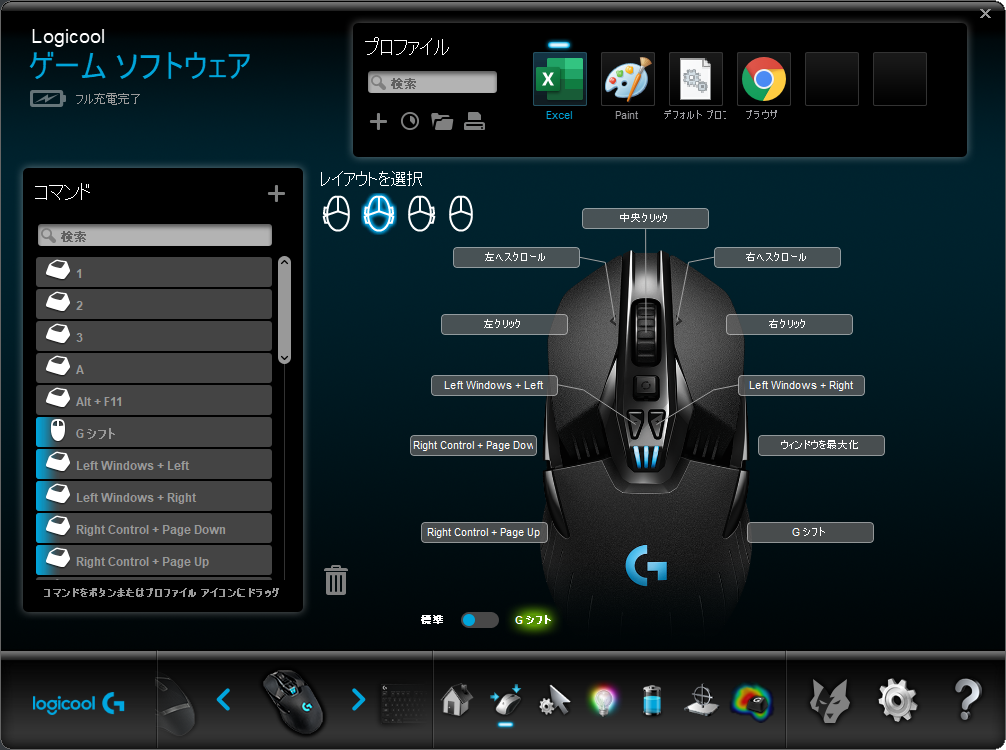The height and width of the screenshot is (750, 1006).
Task: Open the input analysis heatmap icon
Action: [752, 703]
